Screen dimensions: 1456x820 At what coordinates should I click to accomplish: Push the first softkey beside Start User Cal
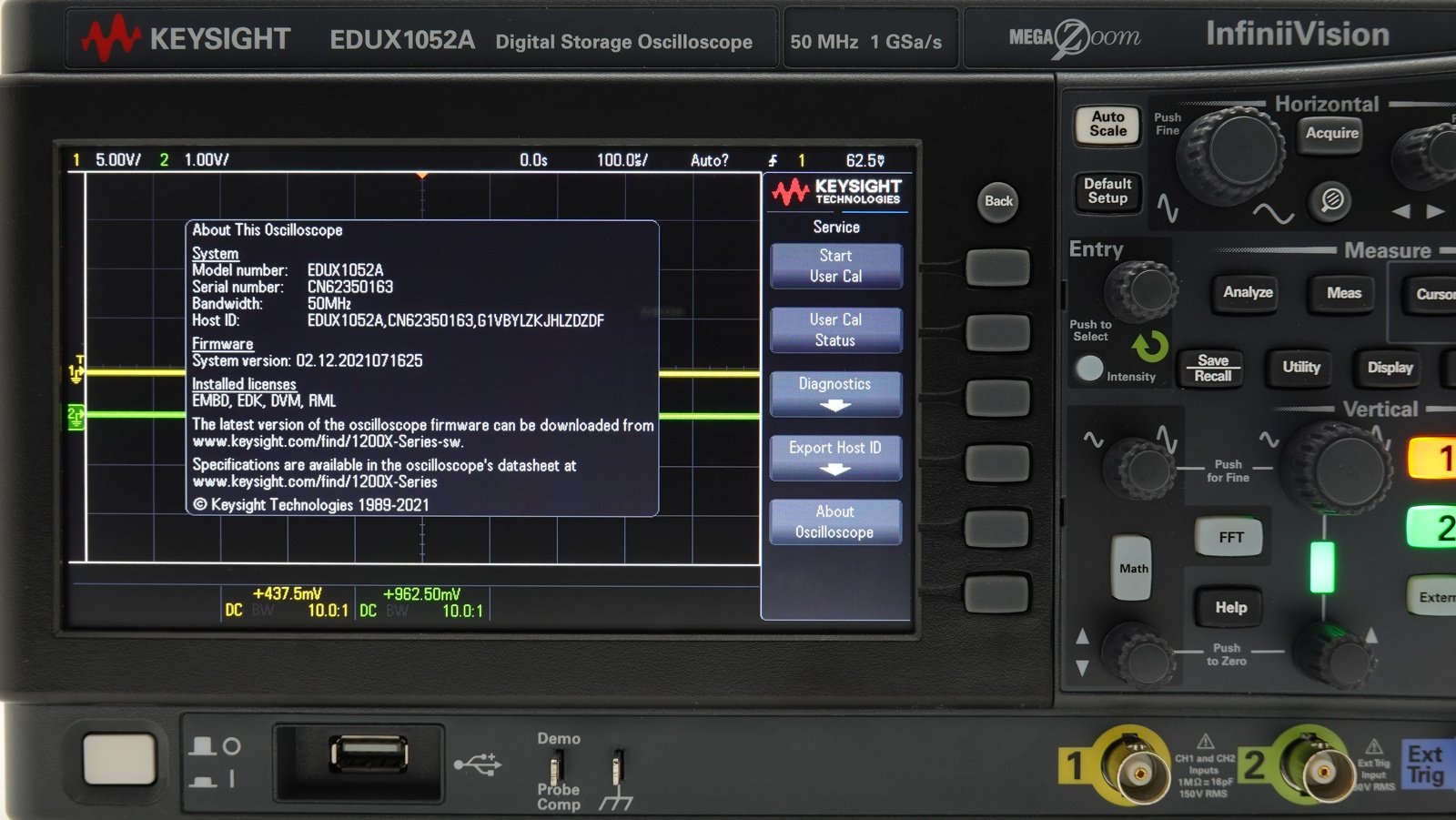pos(997,268)
